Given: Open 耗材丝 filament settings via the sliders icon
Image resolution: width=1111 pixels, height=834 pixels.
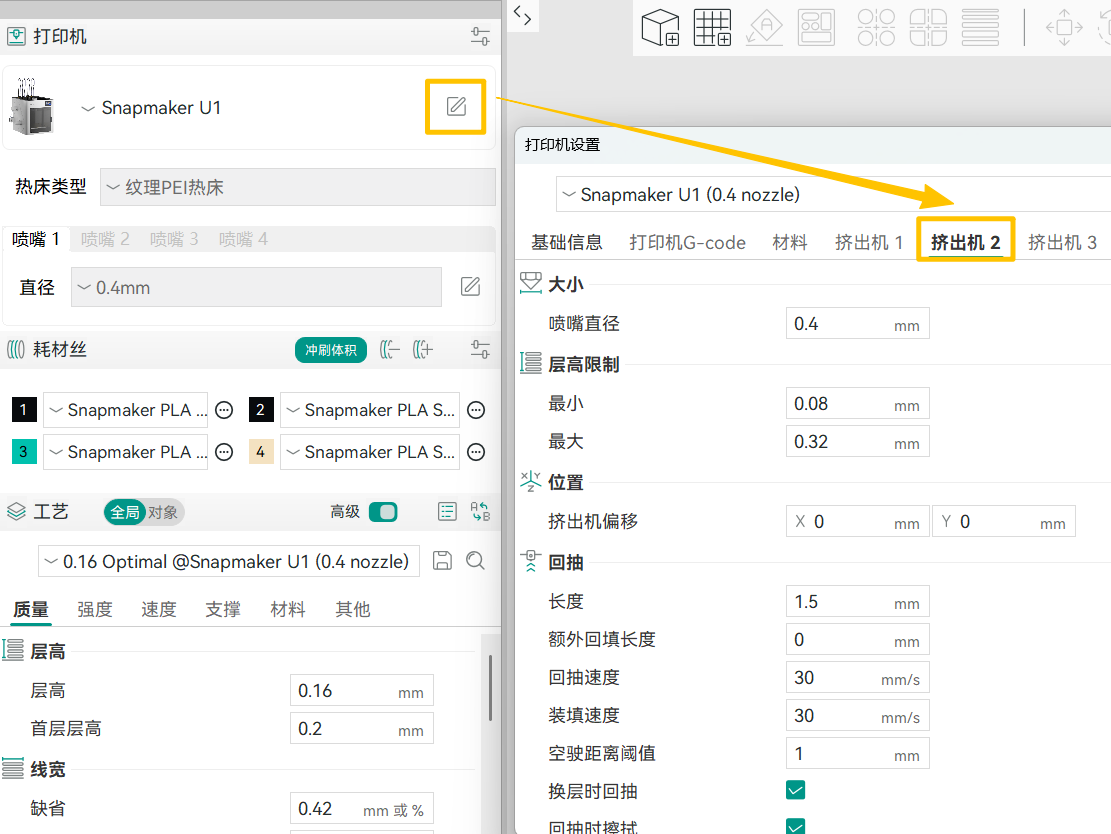Looking at the screenshot, I should [480, 350].
